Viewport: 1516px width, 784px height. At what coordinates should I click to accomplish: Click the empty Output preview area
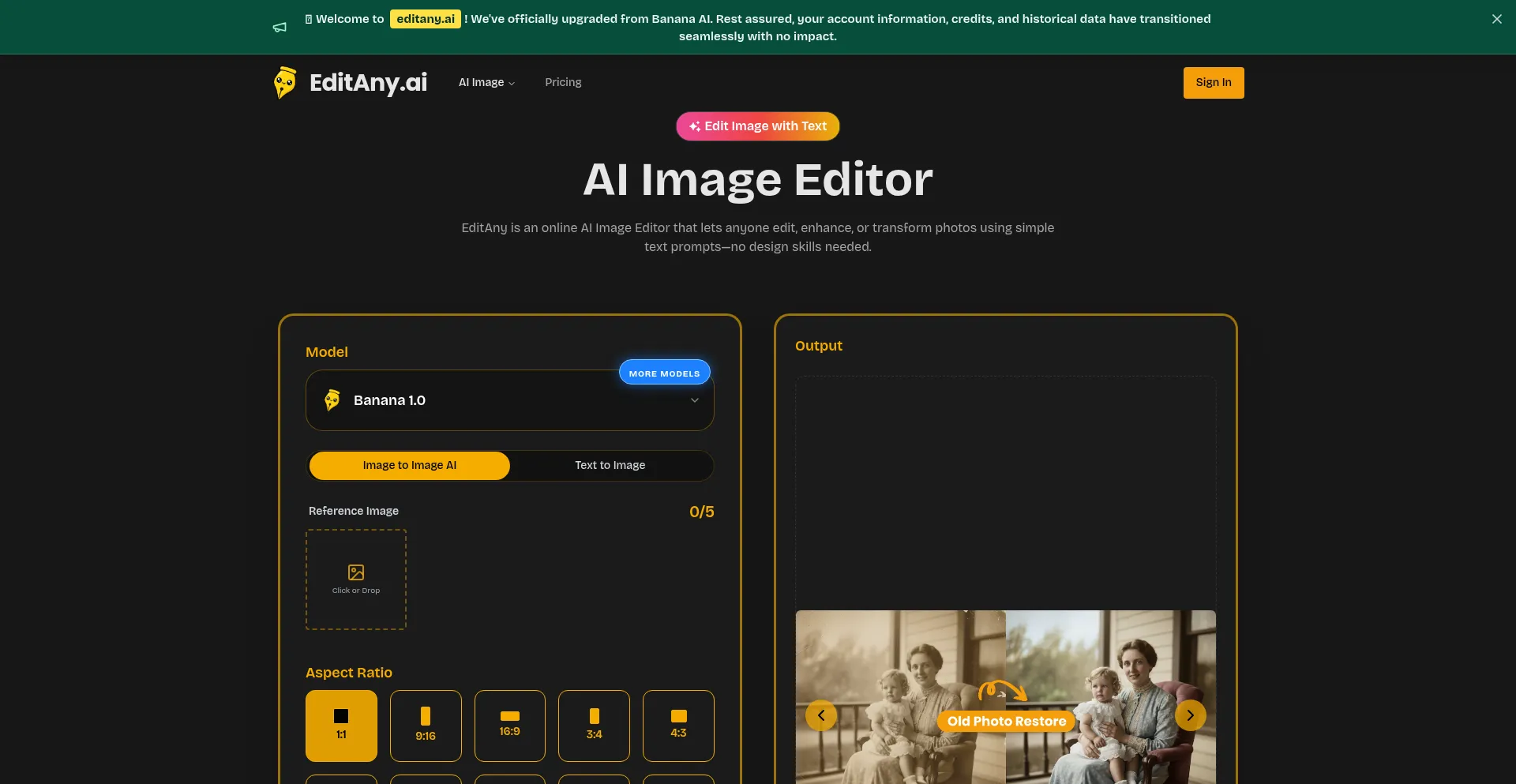tap(1006, 492)
